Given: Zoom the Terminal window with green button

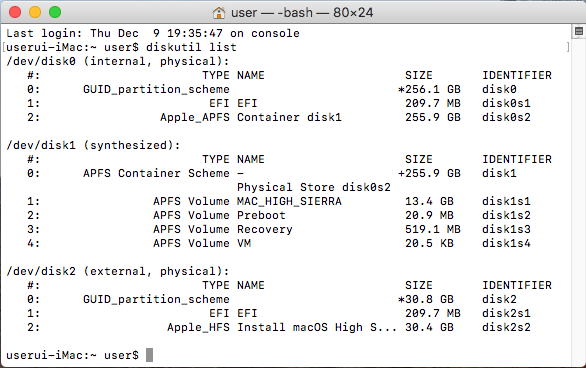Looking at the screenshot, I should tap(55, 12).
